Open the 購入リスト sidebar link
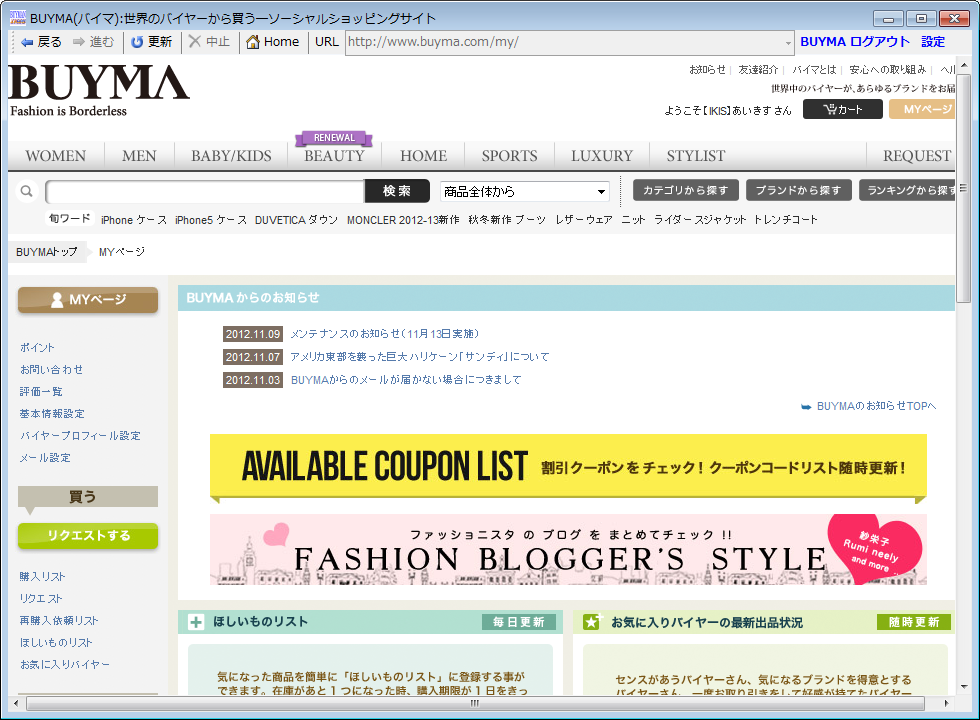Viewport: 980px width, 720px height. click(42, 577)
